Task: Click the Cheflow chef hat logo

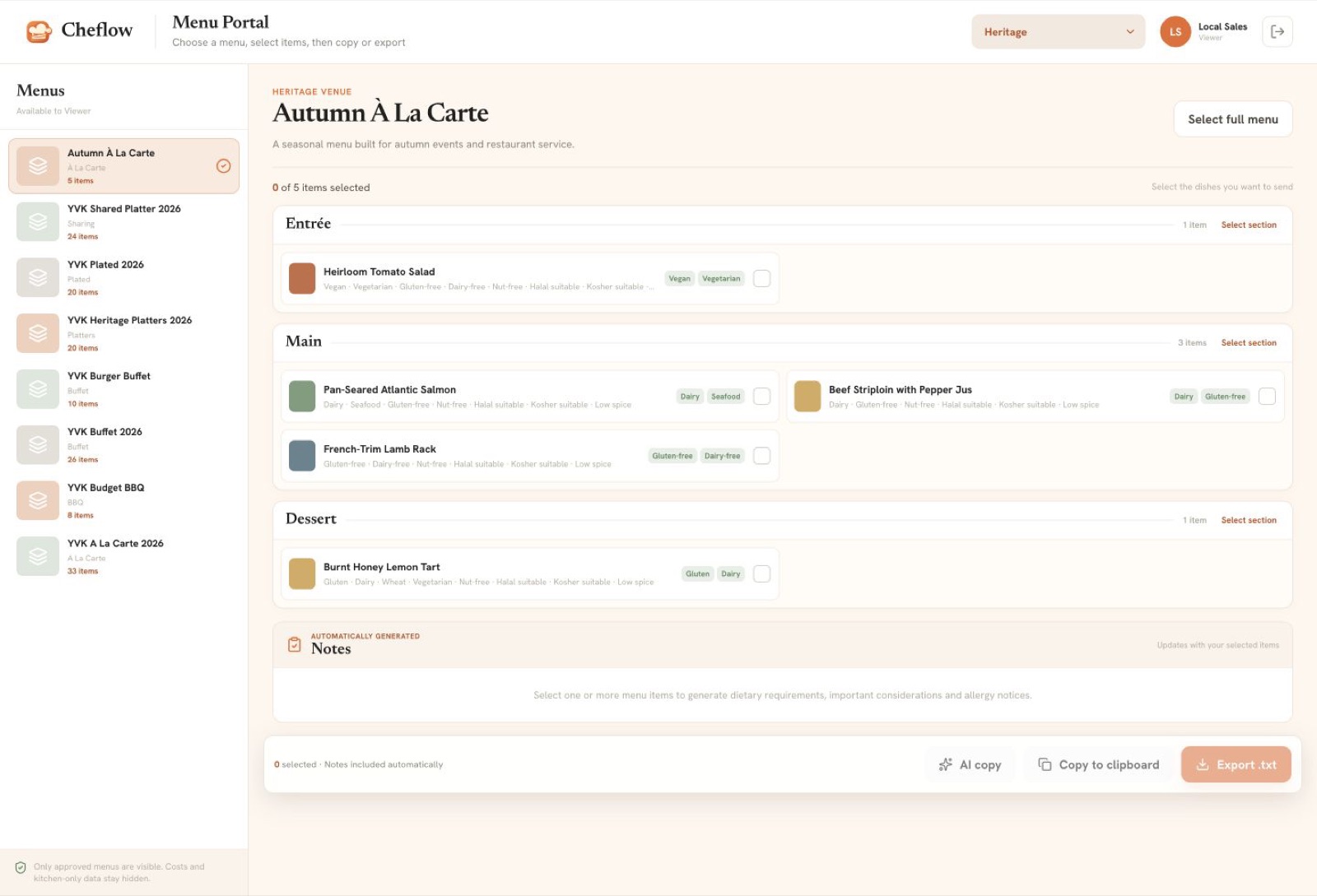Action: (39, 31)
